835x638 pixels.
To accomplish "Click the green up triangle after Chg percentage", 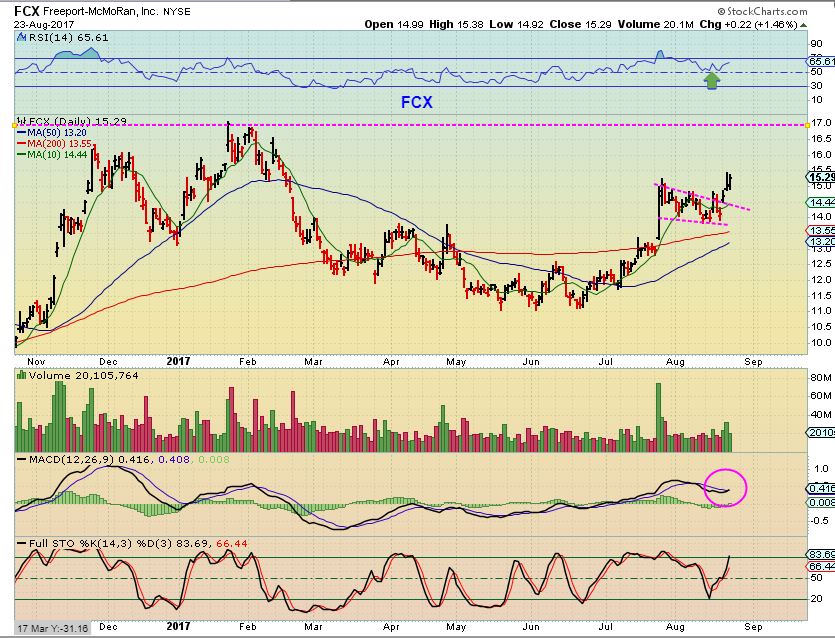I will (804, 25).
